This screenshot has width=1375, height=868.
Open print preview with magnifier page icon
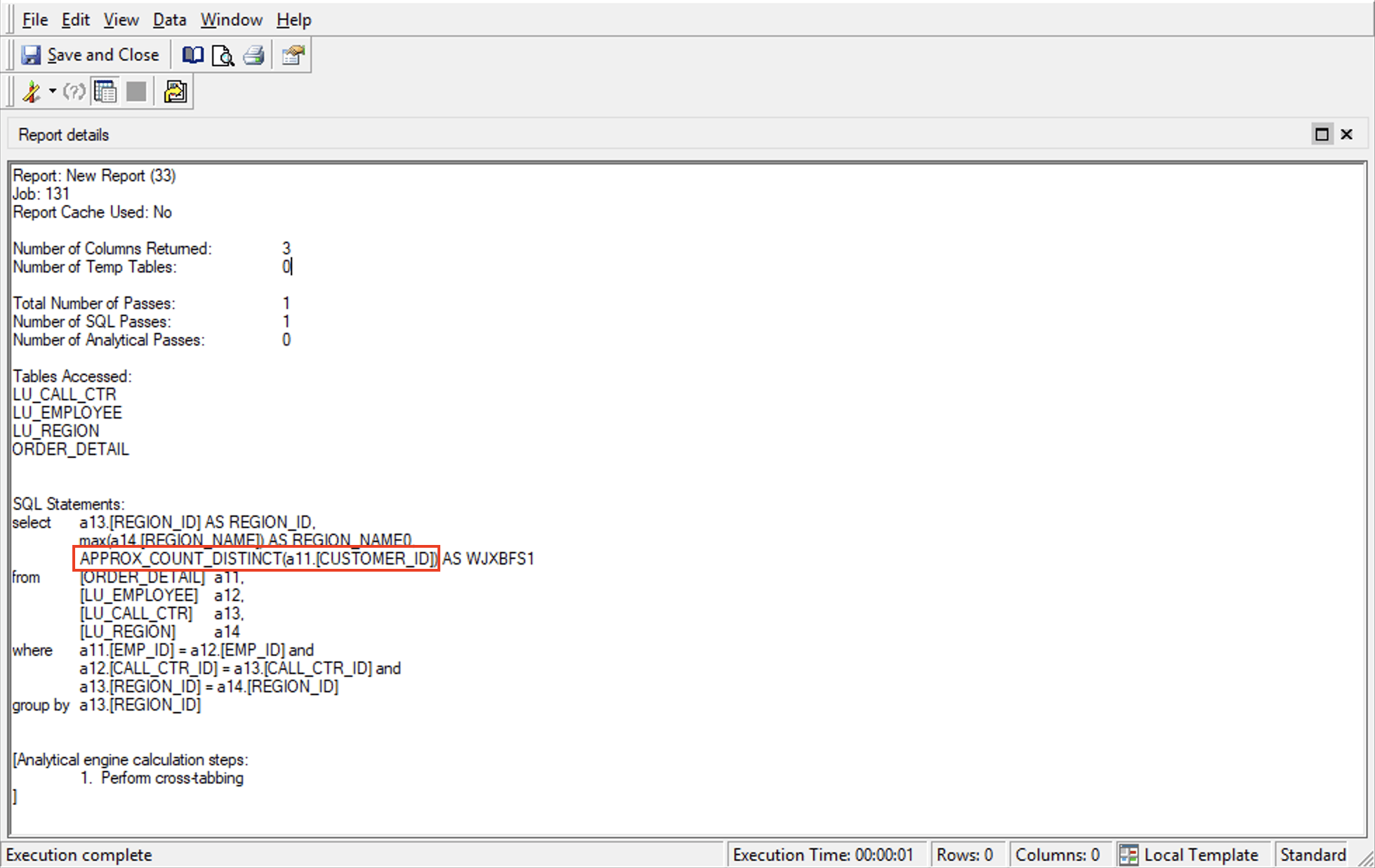[223, 55]
